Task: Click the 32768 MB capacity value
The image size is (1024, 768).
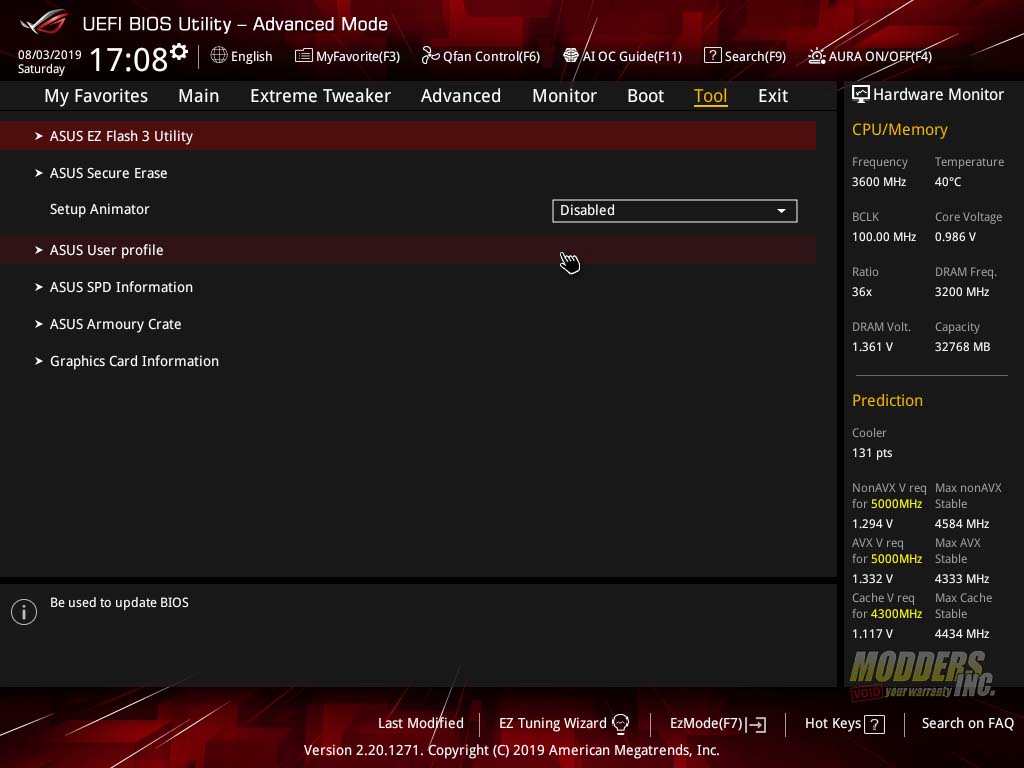Action: pyautogui.click(x=963, y=347)
